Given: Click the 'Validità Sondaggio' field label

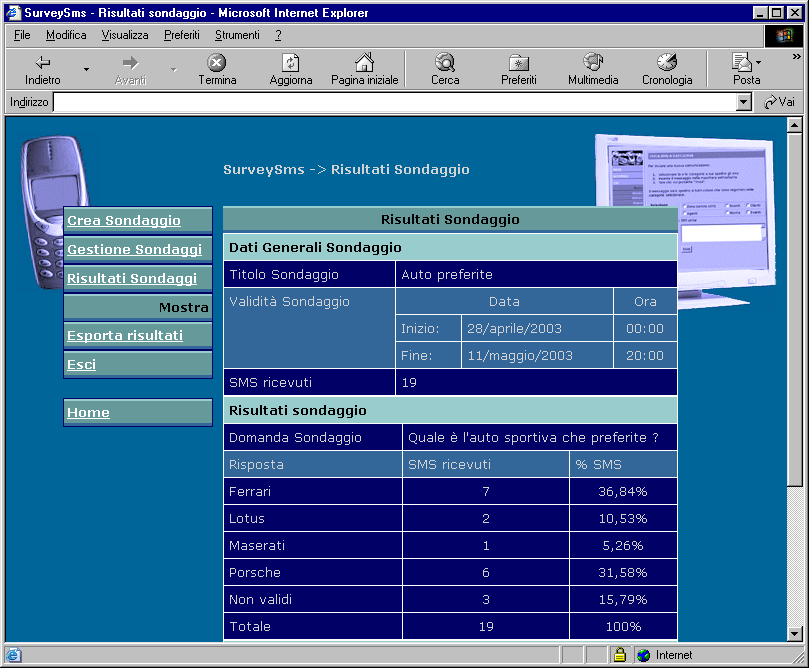Looking at the screenshot, I should click(289, 301).
